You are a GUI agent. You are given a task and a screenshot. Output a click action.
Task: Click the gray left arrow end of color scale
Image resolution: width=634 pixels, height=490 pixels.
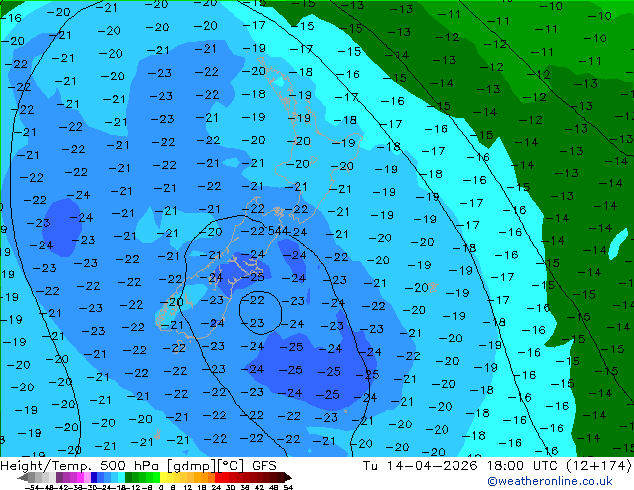pos(23,477)
